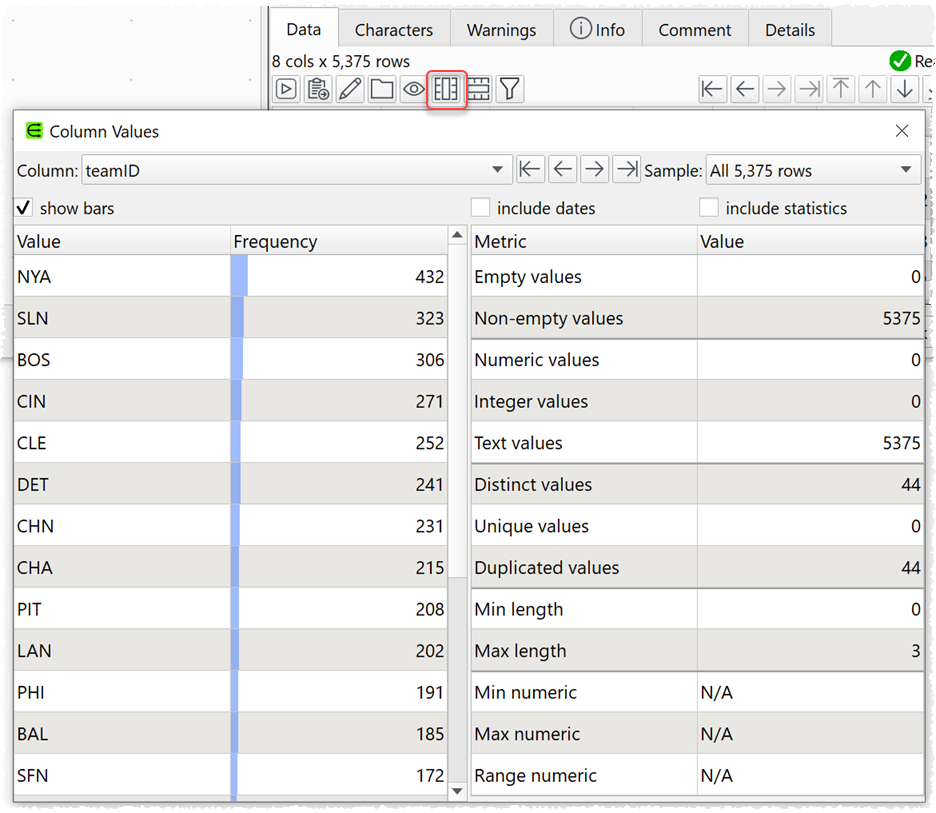Viewport: 936px width, 813px height.
Task: Click the funnel filter icon
Action: click(510, 90)
